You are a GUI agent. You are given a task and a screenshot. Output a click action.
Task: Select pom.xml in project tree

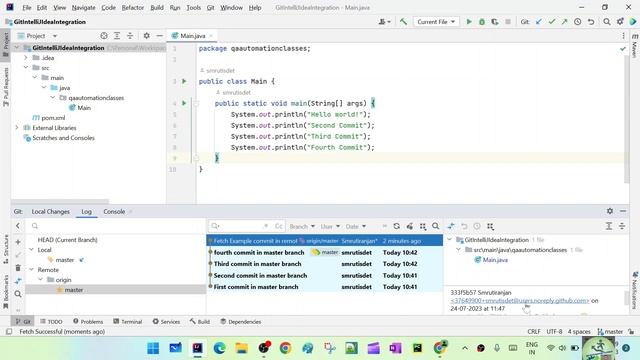tap(53, 118)
